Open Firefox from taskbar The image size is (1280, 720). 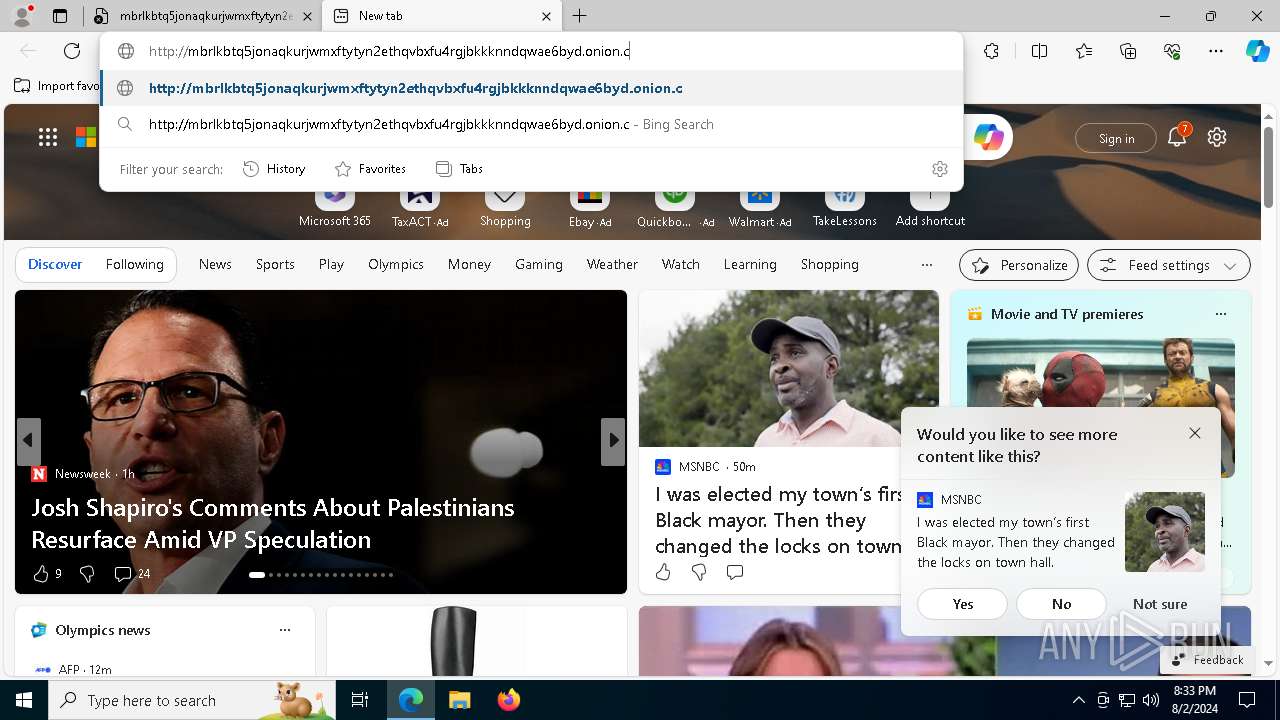508,700
